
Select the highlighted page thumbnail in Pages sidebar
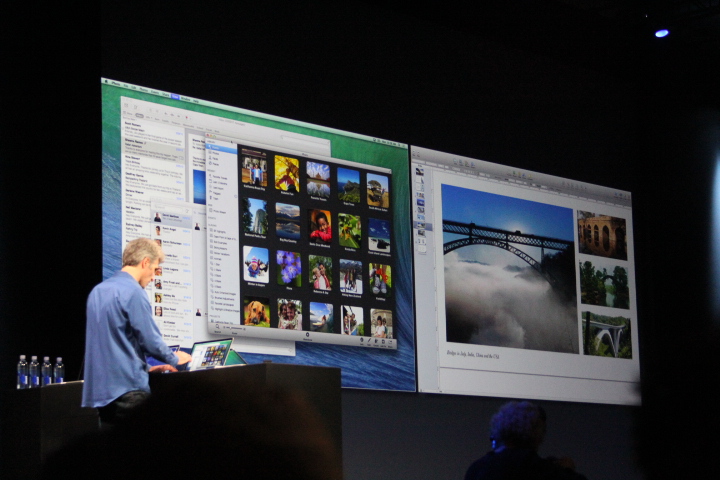(421, 226)
